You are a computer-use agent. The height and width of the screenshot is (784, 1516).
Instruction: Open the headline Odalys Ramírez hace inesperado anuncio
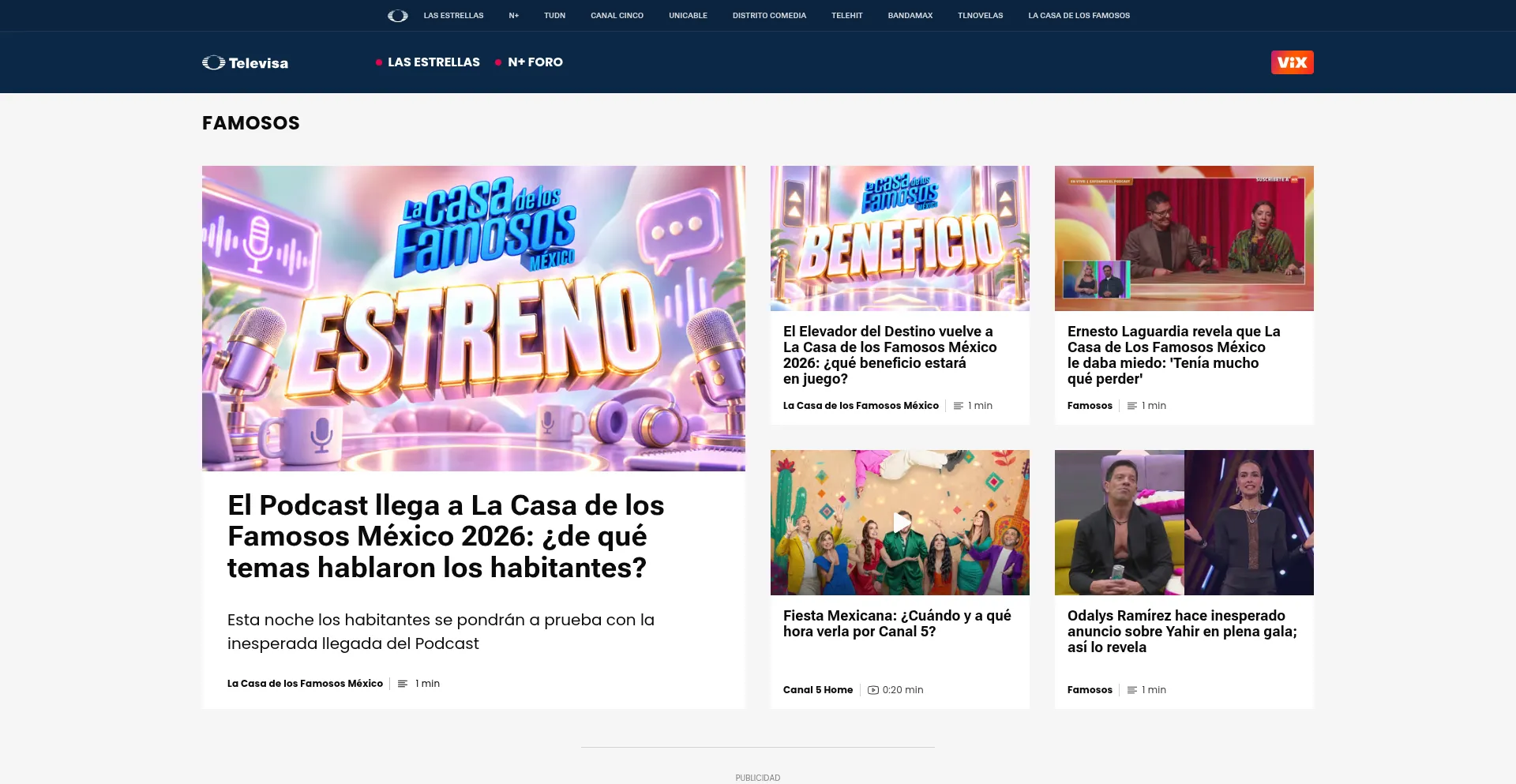coord(1182,632)
